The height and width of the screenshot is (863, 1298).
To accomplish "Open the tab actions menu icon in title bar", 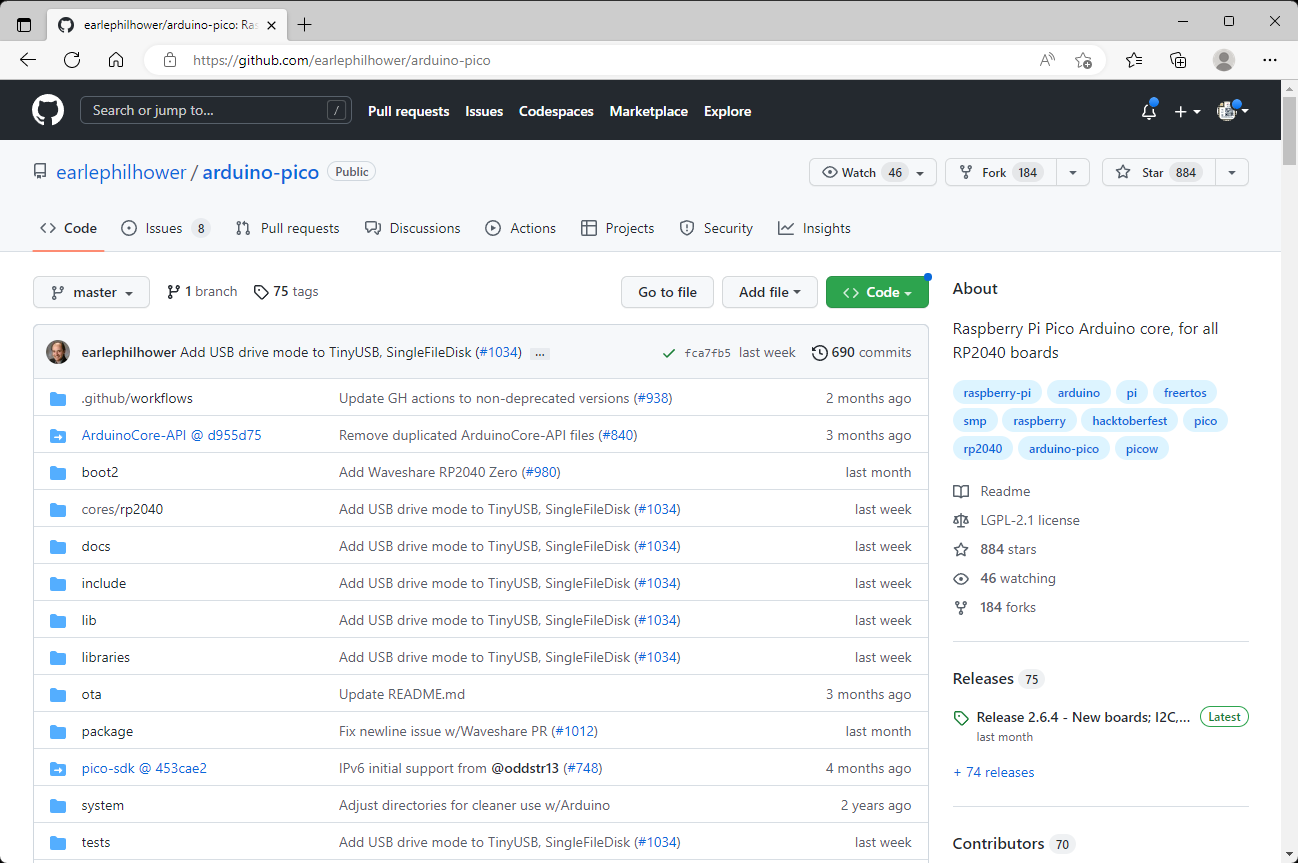I will [x=24, y=24].
